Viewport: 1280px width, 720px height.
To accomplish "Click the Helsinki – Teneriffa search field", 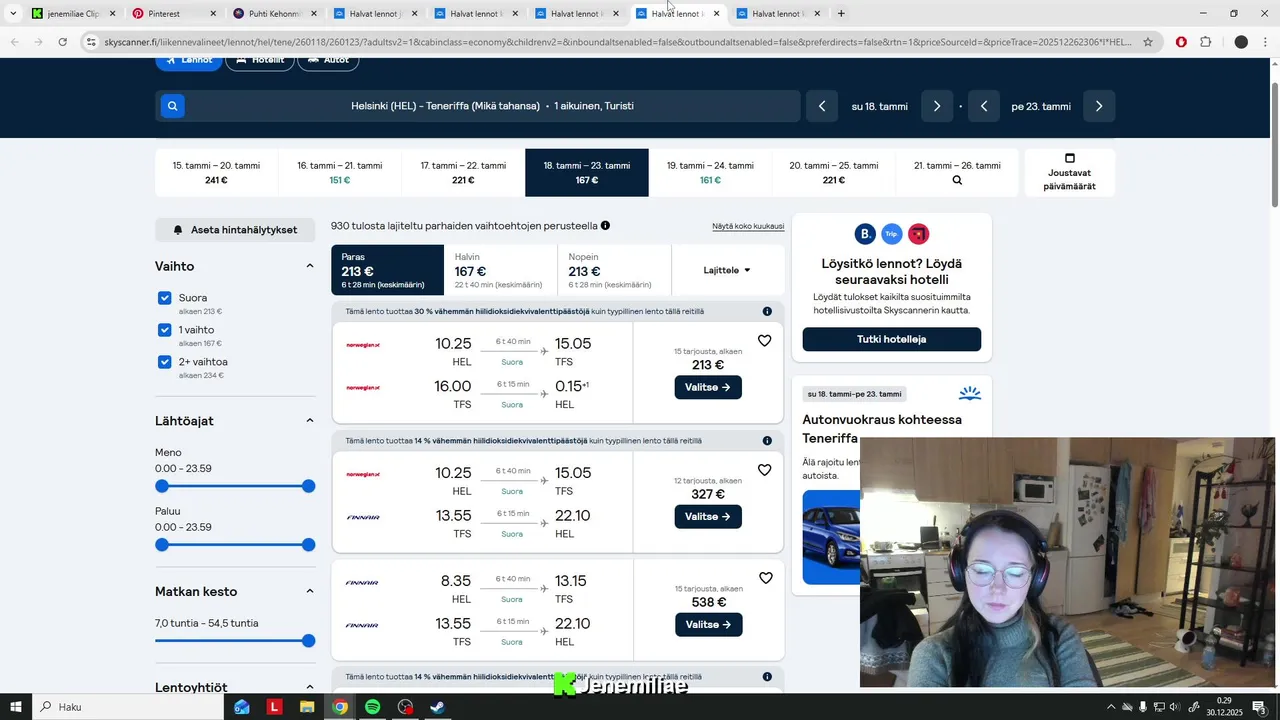I will tap(478, 106).
